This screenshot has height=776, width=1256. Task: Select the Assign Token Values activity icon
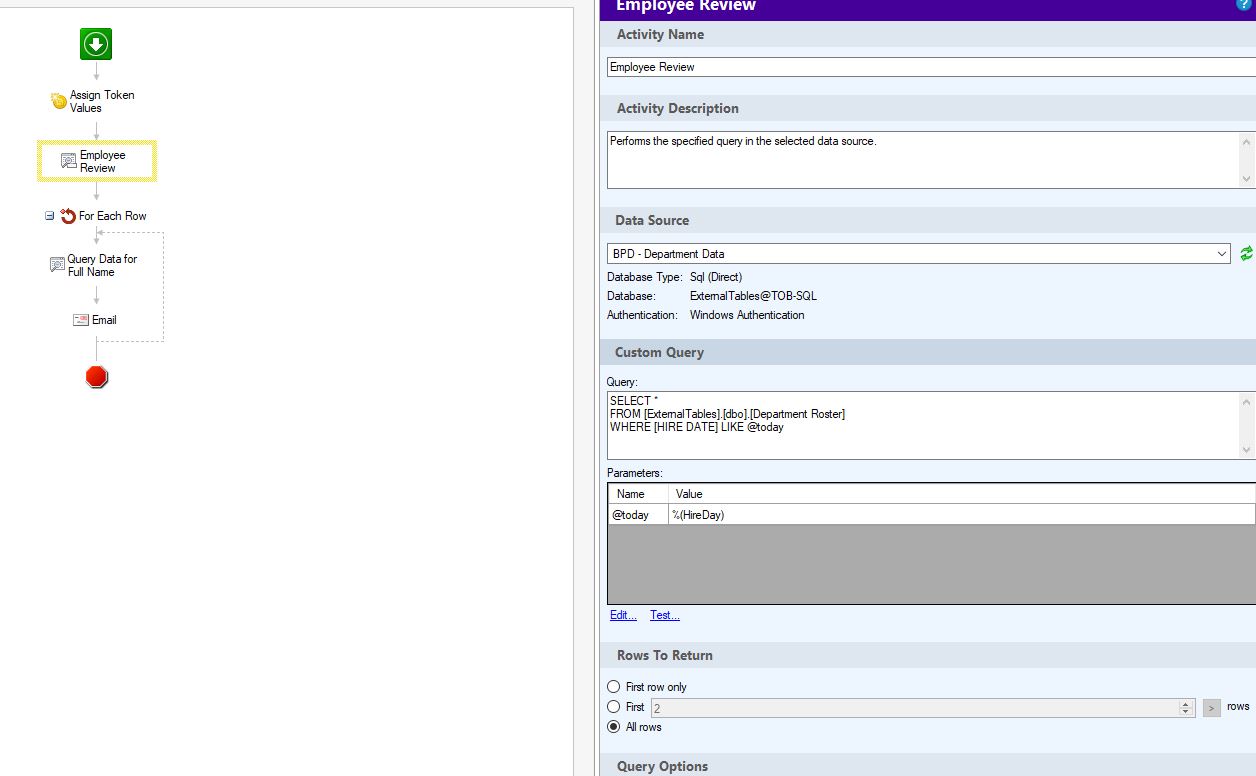point(59,101)
